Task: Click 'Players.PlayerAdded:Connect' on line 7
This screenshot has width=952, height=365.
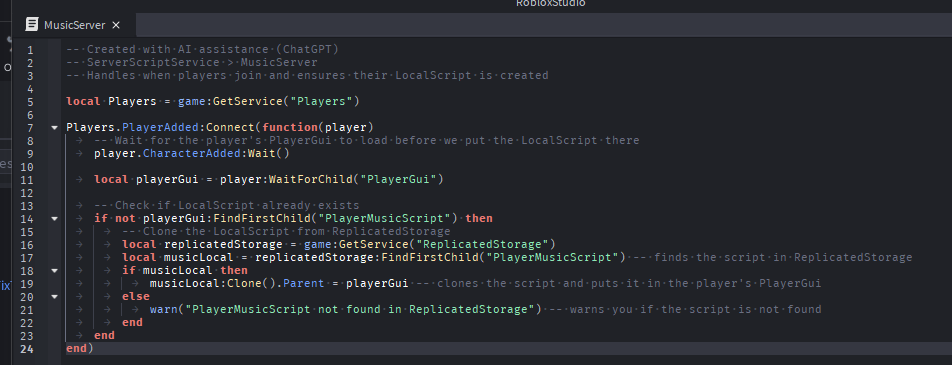Action: pyautogui.click(x=160, y=128)
